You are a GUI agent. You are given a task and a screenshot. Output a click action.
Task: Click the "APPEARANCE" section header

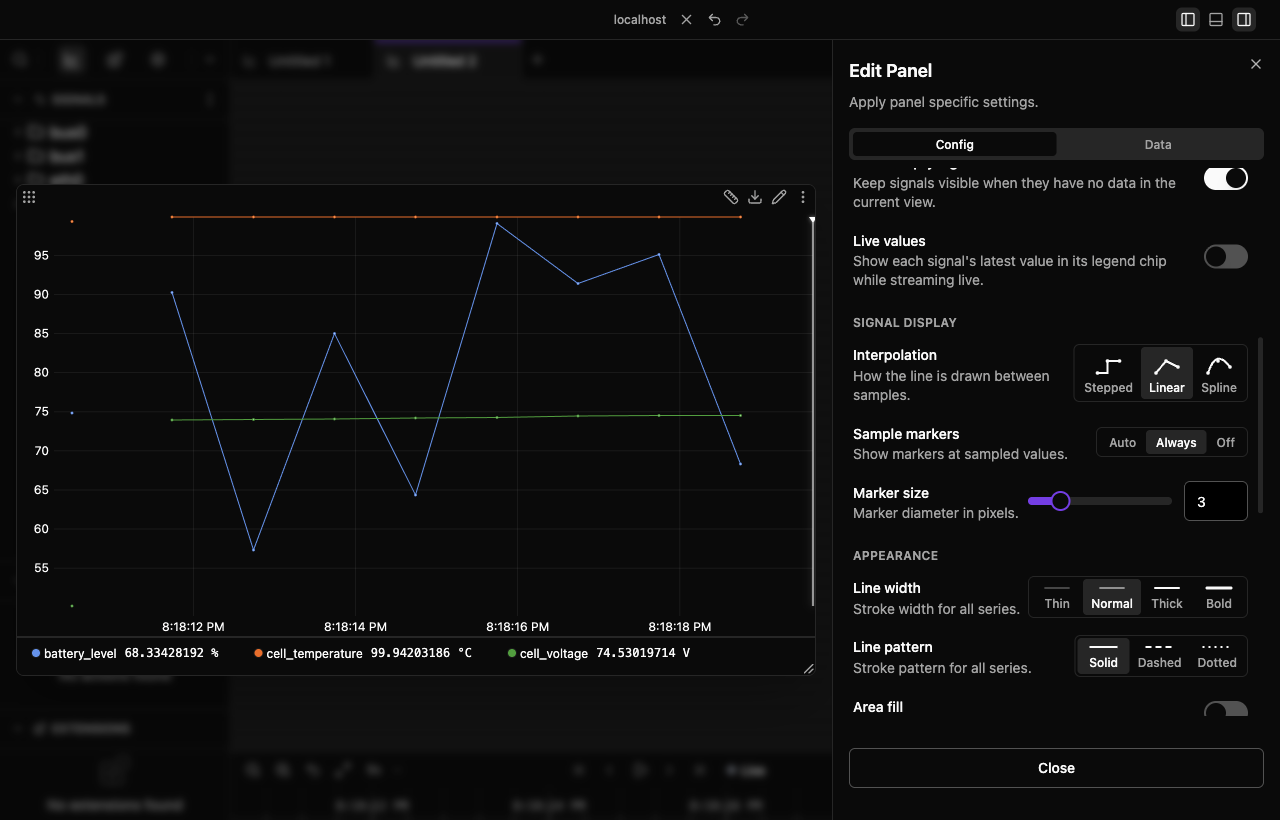coord(896,556)
